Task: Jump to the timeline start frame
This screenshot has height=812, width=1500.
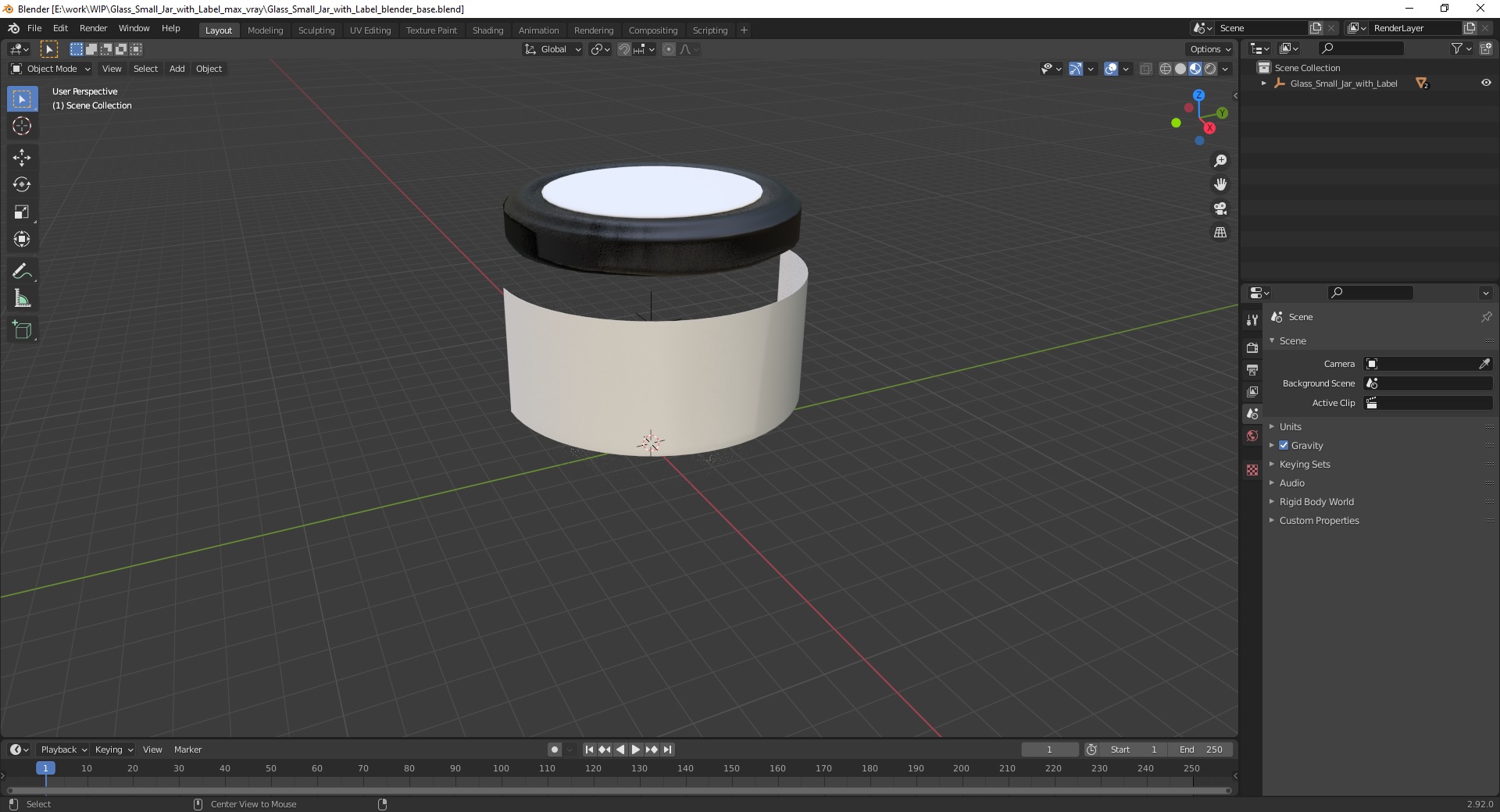Action: click(x=589, y=750)
